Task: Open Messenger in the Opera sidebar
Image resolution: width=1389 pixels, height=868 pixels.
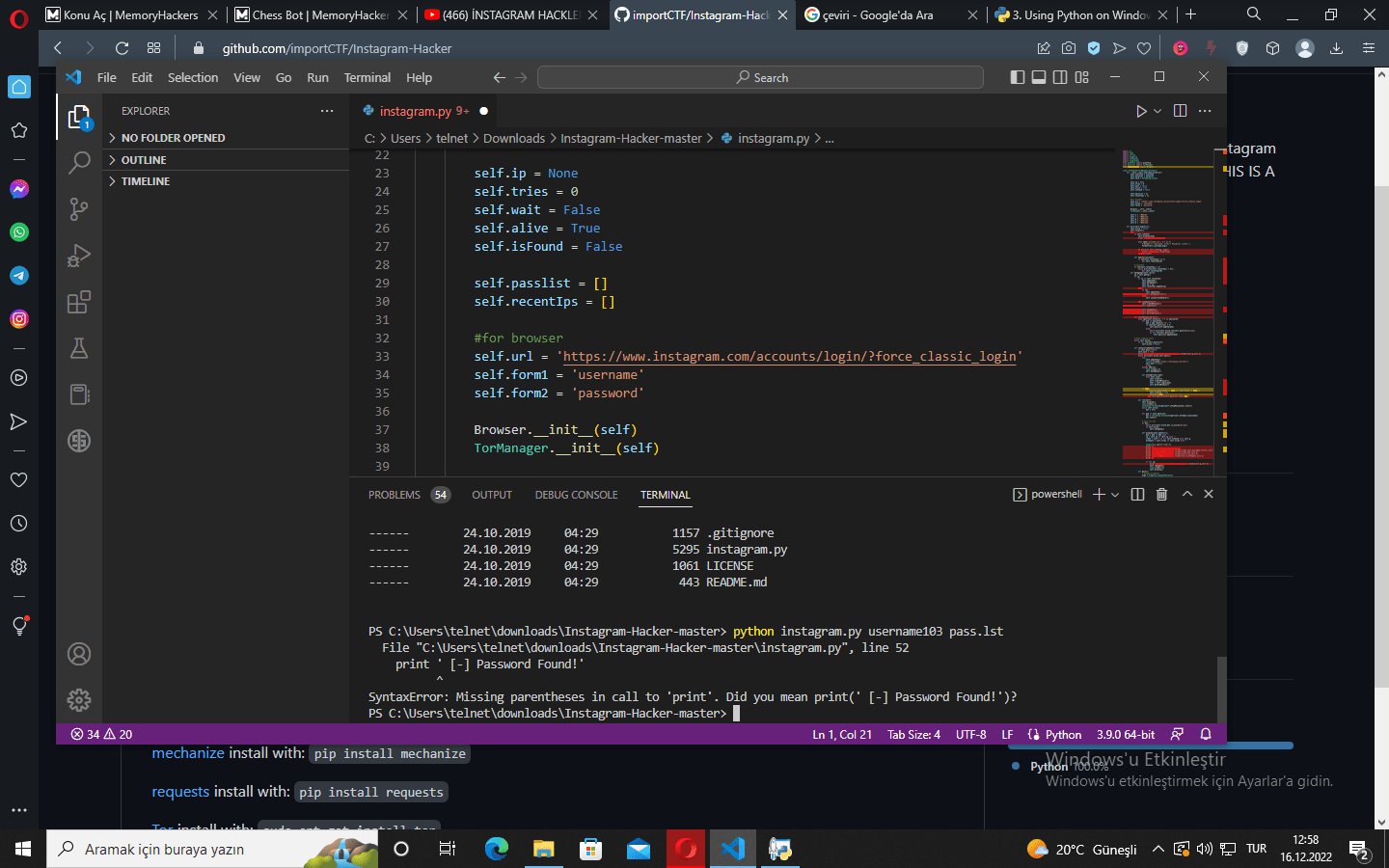Action: pos(18,189)
